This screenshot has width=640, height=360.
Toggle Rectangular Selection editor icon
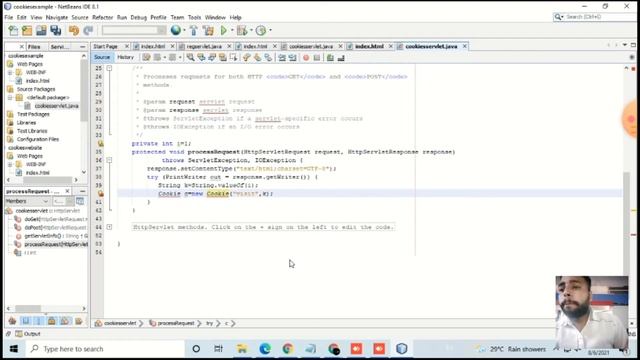[x=233, y=58]
